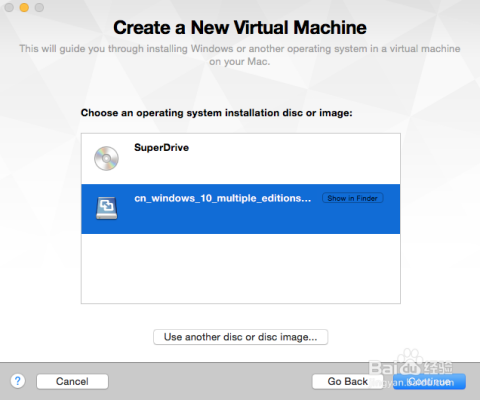480x400 pixels.
Task: Click the gray close window button
Action: pos(9,7)
